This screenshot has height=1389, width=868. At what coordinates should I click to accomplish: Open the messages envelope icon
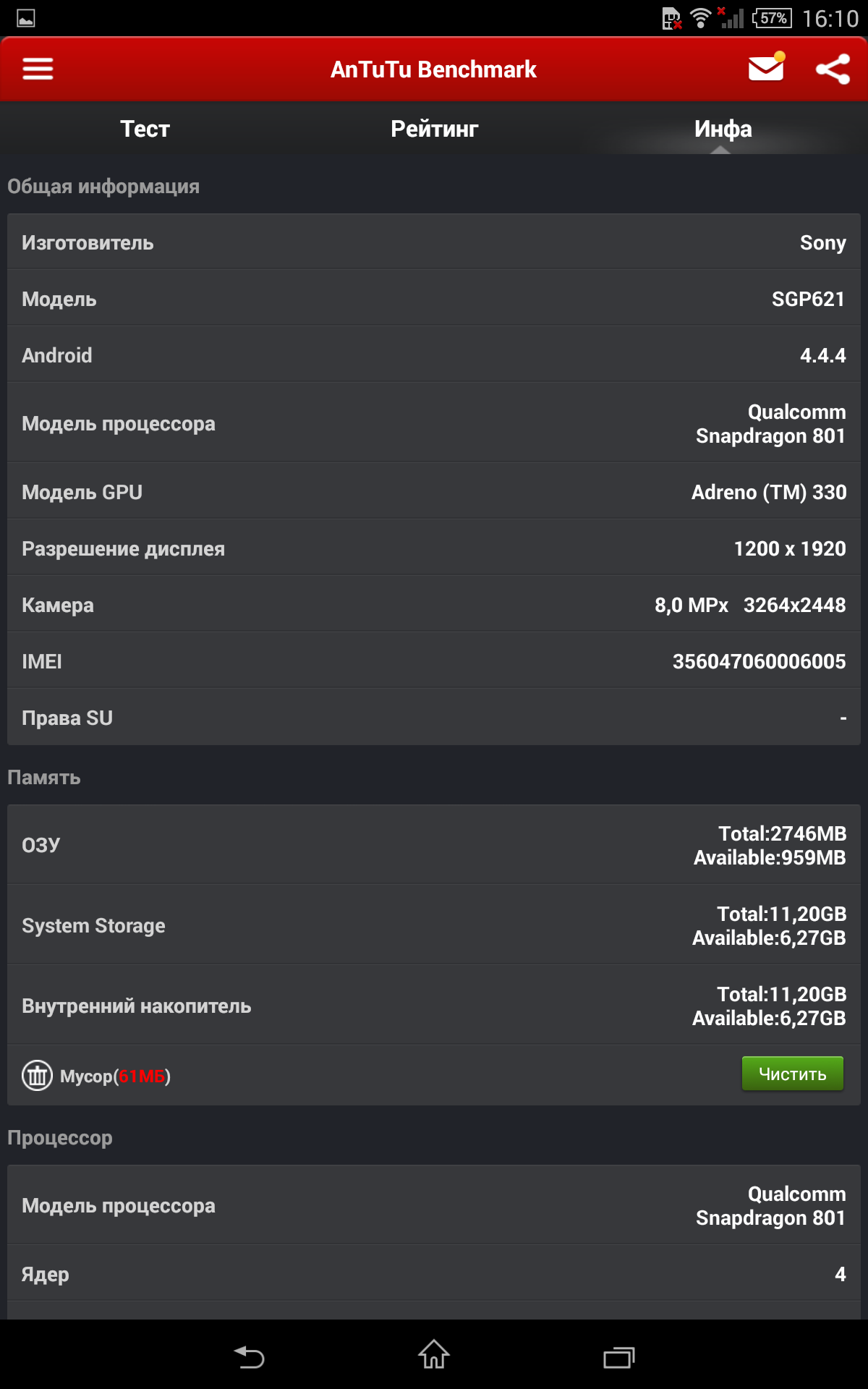766,69
